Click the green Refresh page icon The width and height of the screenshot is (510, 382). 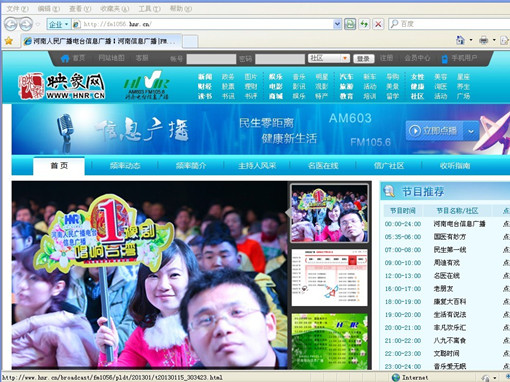pos(364,24)
